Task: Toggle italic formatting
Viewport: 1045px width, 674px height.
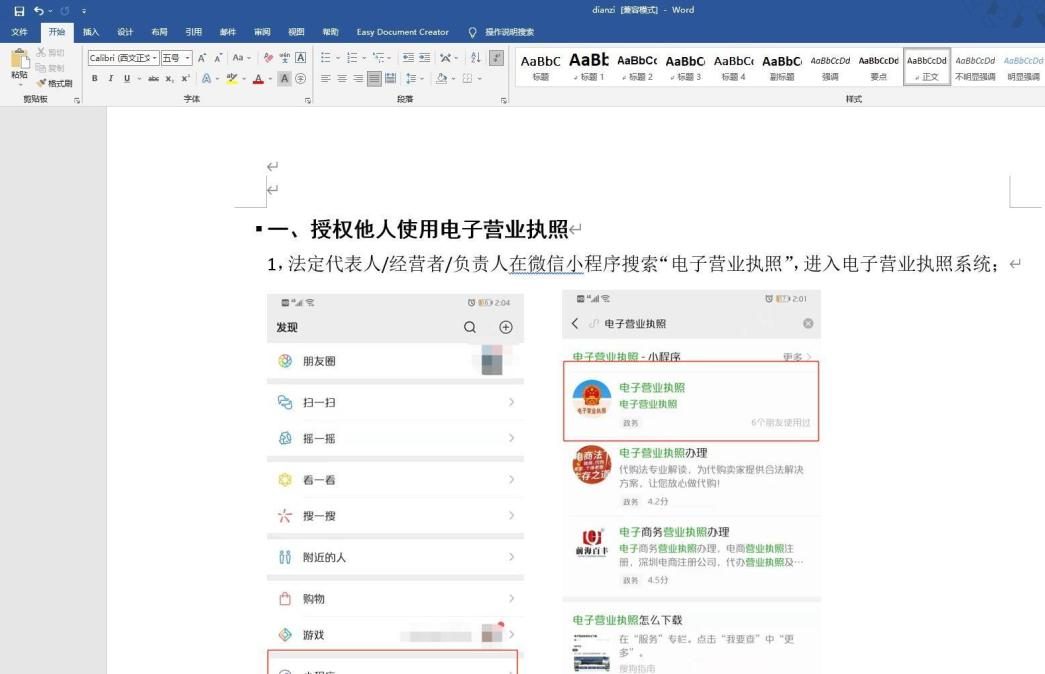Action: (x=111, y=79)
